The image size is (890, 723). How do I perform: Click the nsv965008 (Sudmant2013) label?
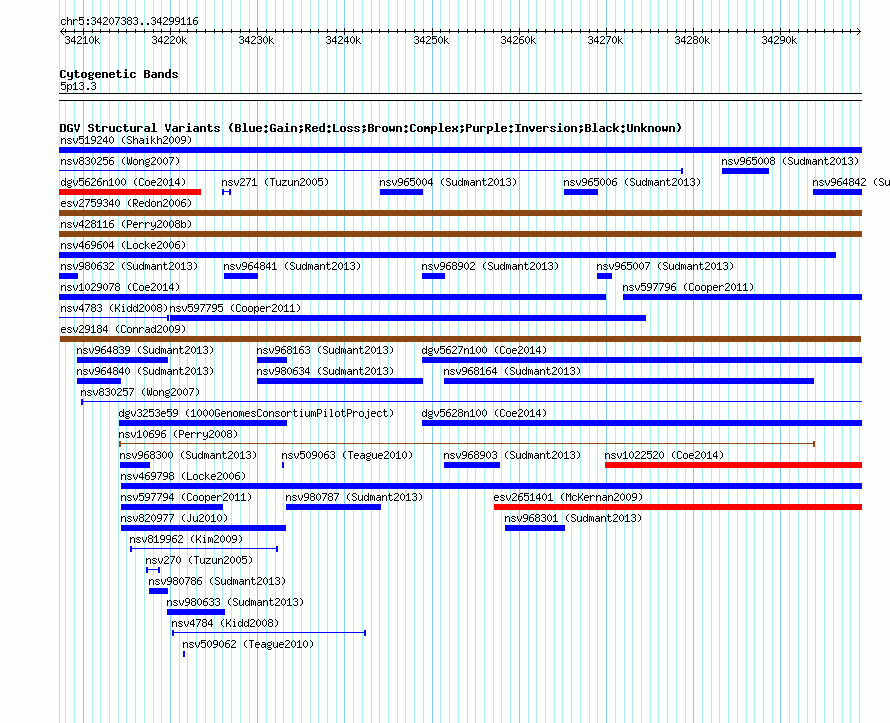pyautogui.click(x=790, y=161)
